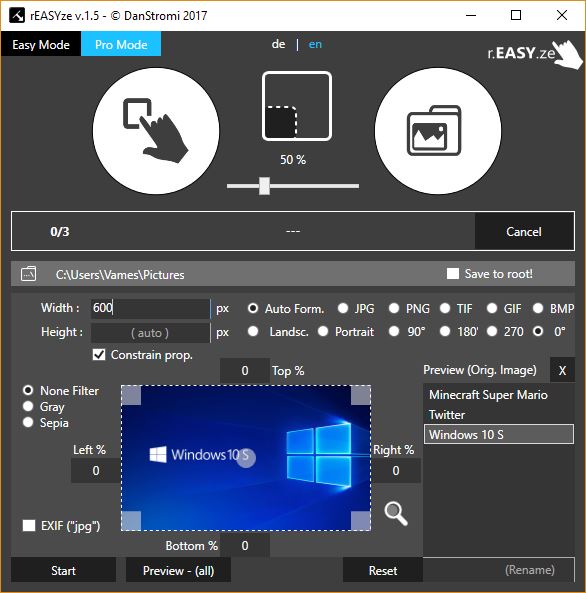
Task: Select the PNG format radio button
Action: pos(394,308)
